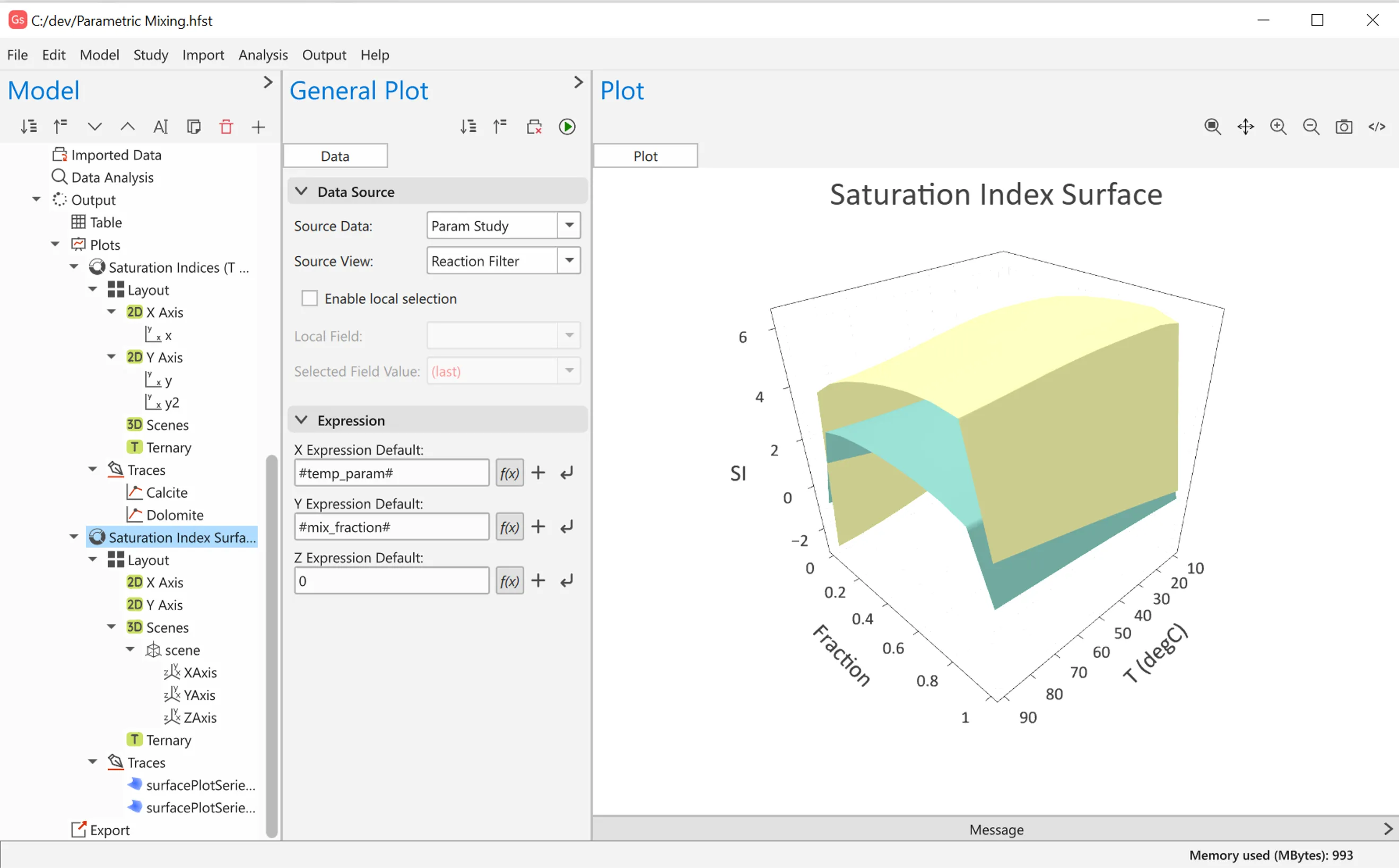Click the zoom out icon in Plot toolbar

coord(1310,126)
